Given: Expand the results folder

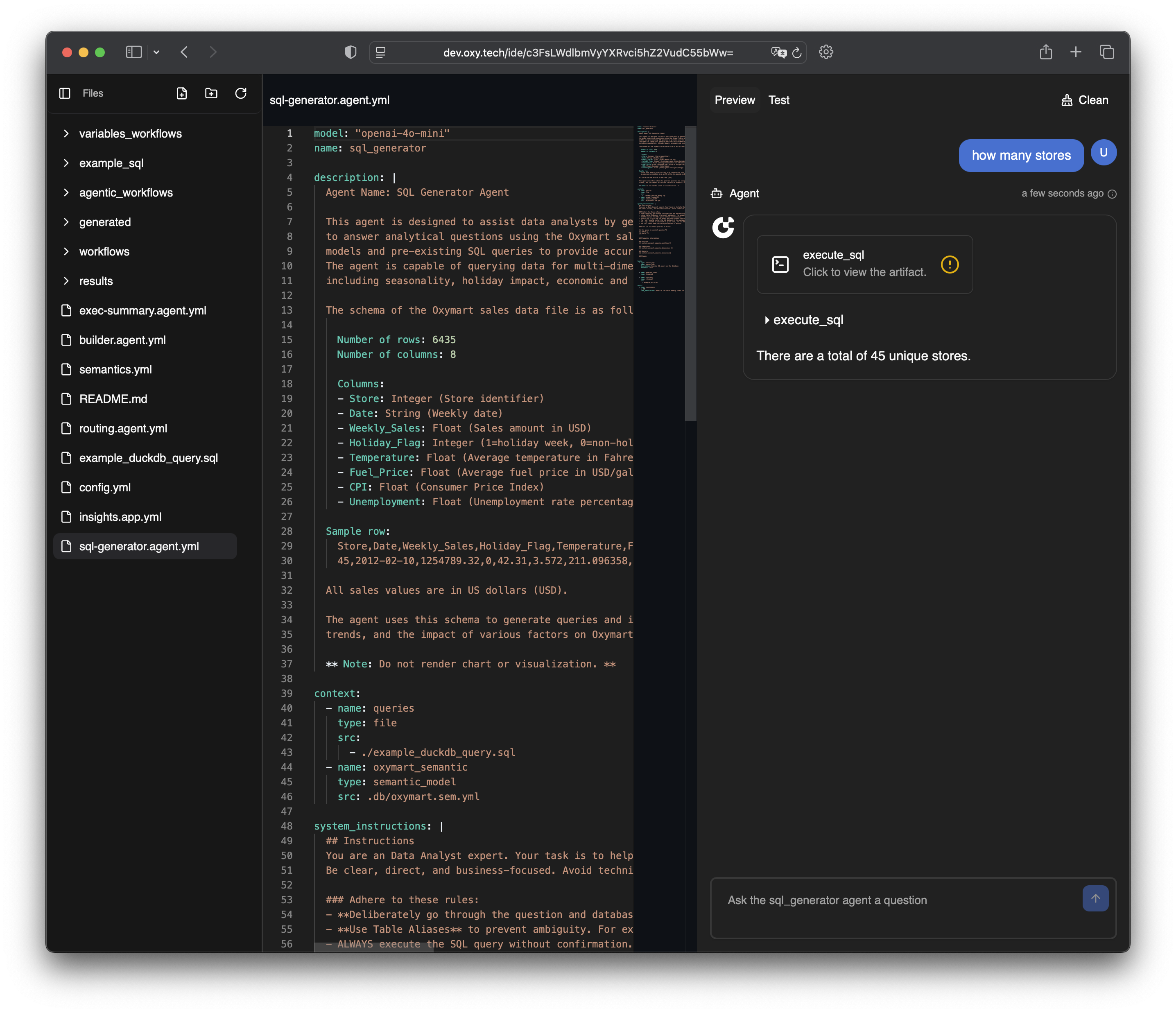Looking at the screenshot, I should coord(145,281).
